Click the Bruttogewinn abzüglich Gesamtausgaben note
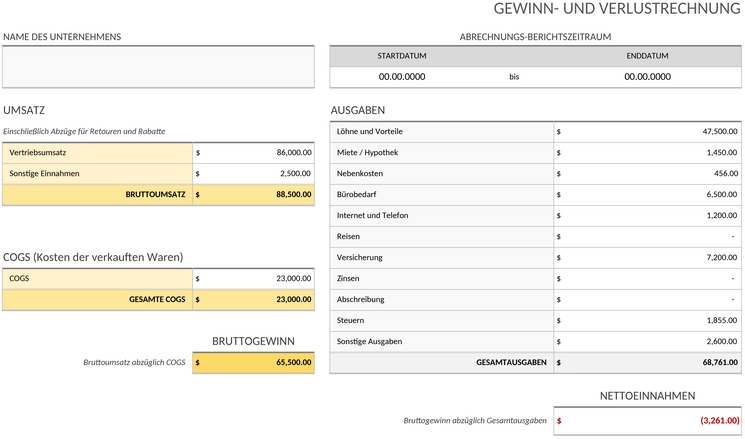745x439 pixels. tap(475, 420)
